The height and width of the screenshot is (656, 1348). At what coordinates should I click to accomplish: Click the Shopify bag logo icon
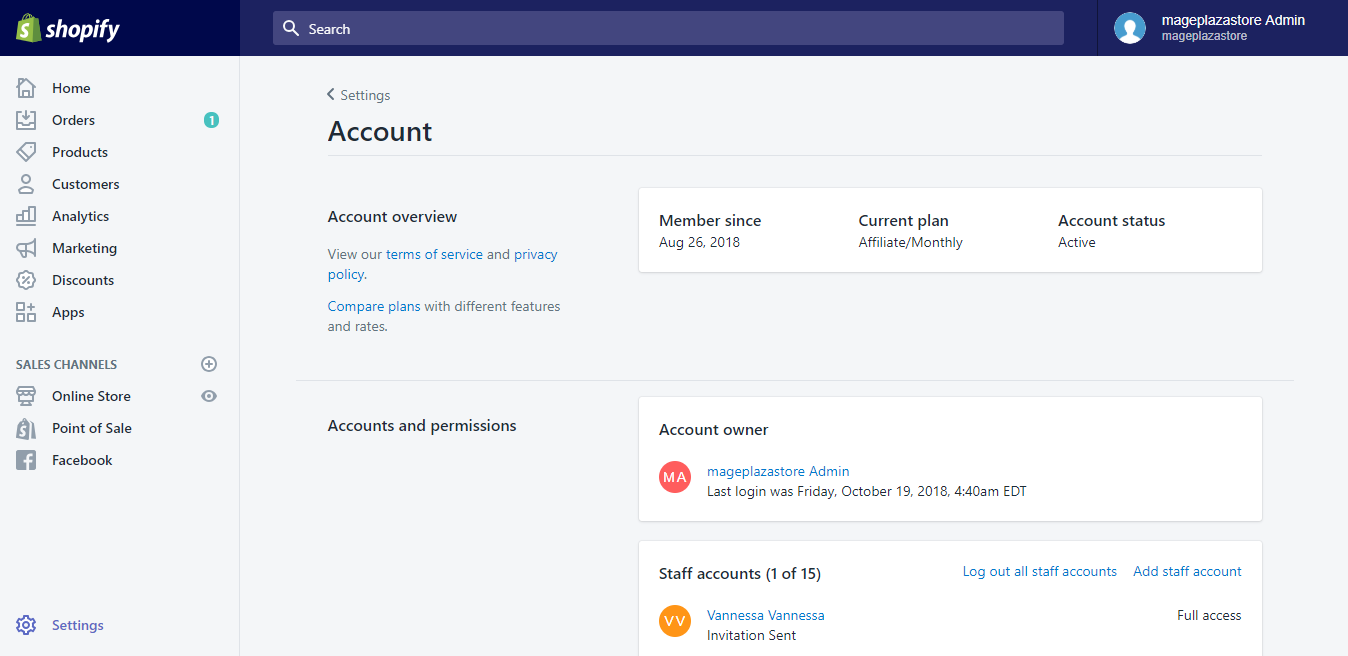coord(27,28)
